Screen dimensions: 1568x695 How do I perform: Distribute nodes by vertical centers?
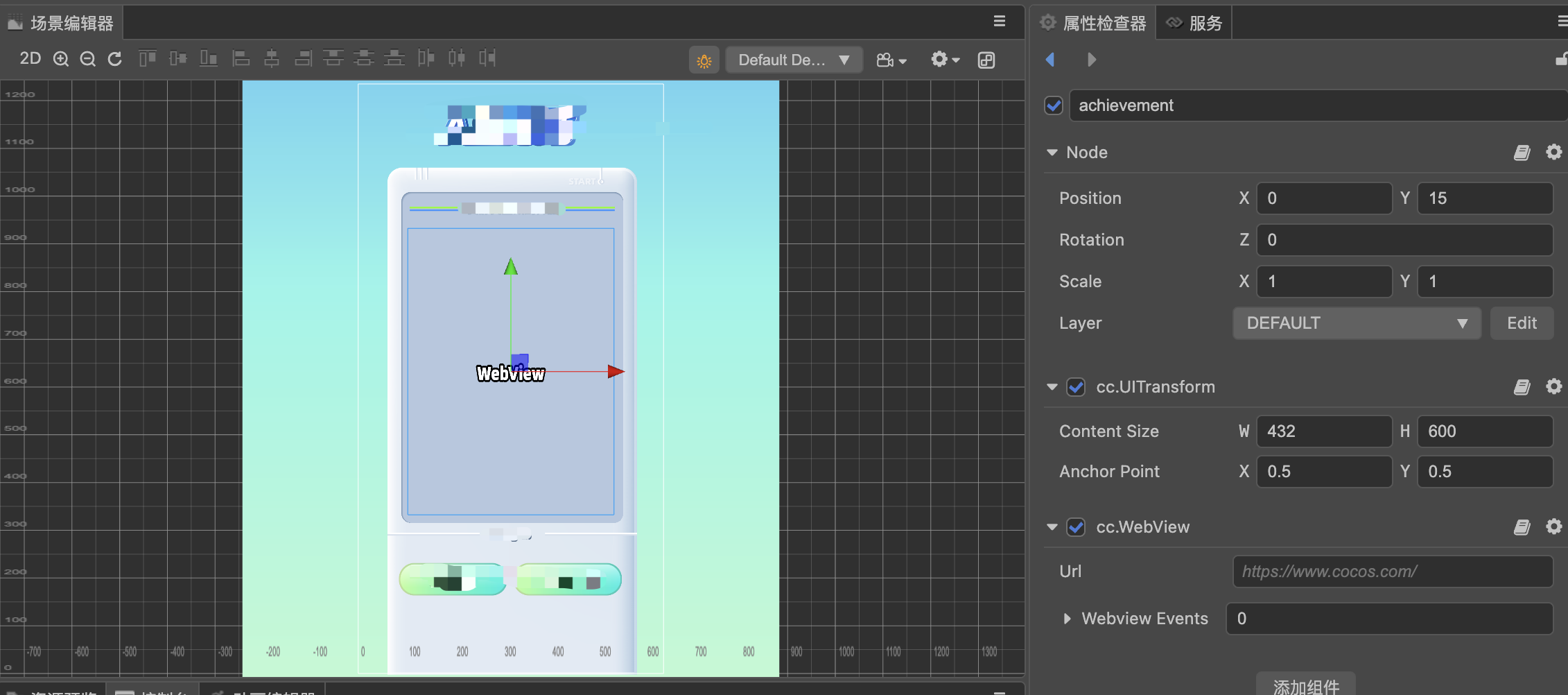tap(364, 58)
